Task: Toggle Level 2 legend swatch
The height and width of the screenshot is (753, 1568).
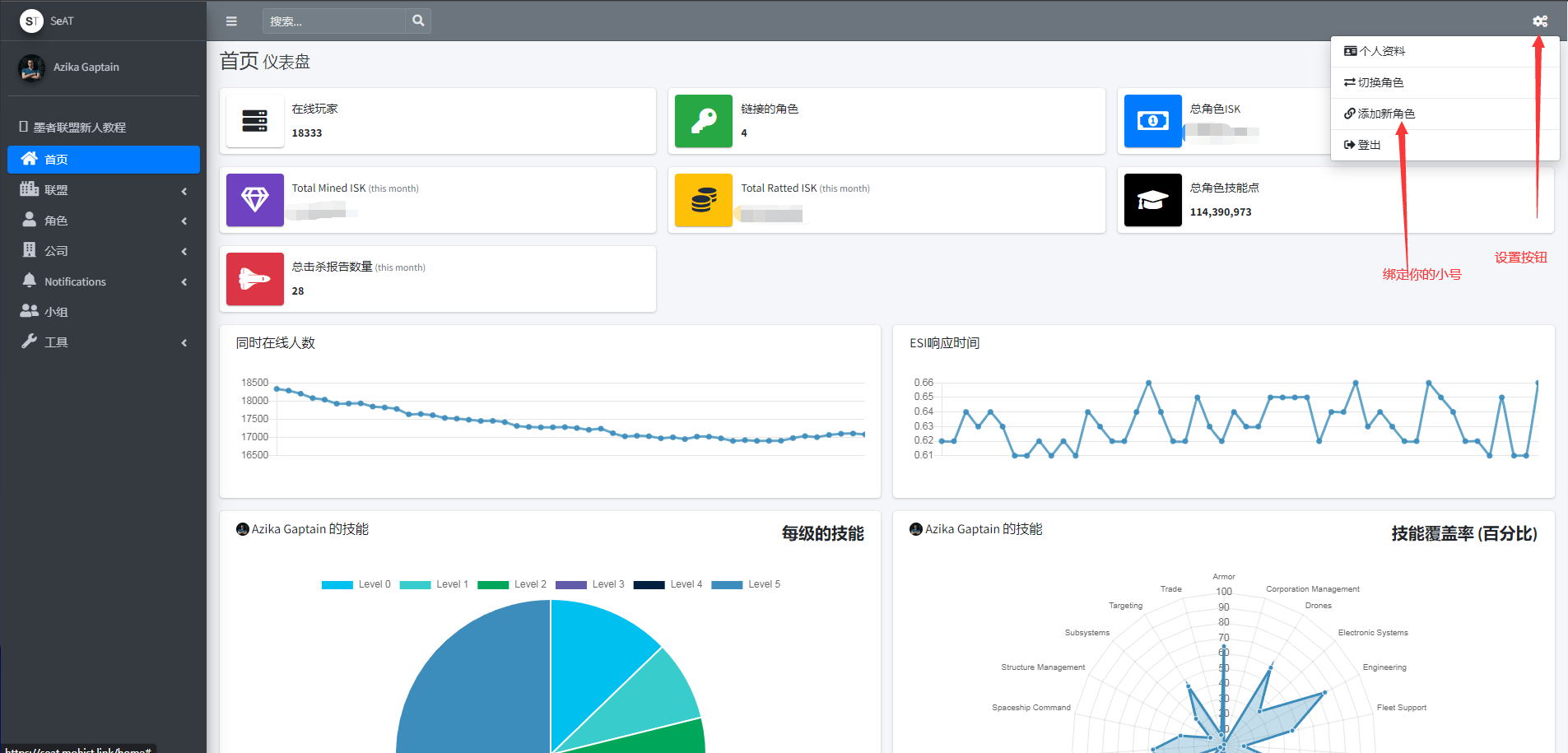Action: pyautogui.click(x=493, y=585)
